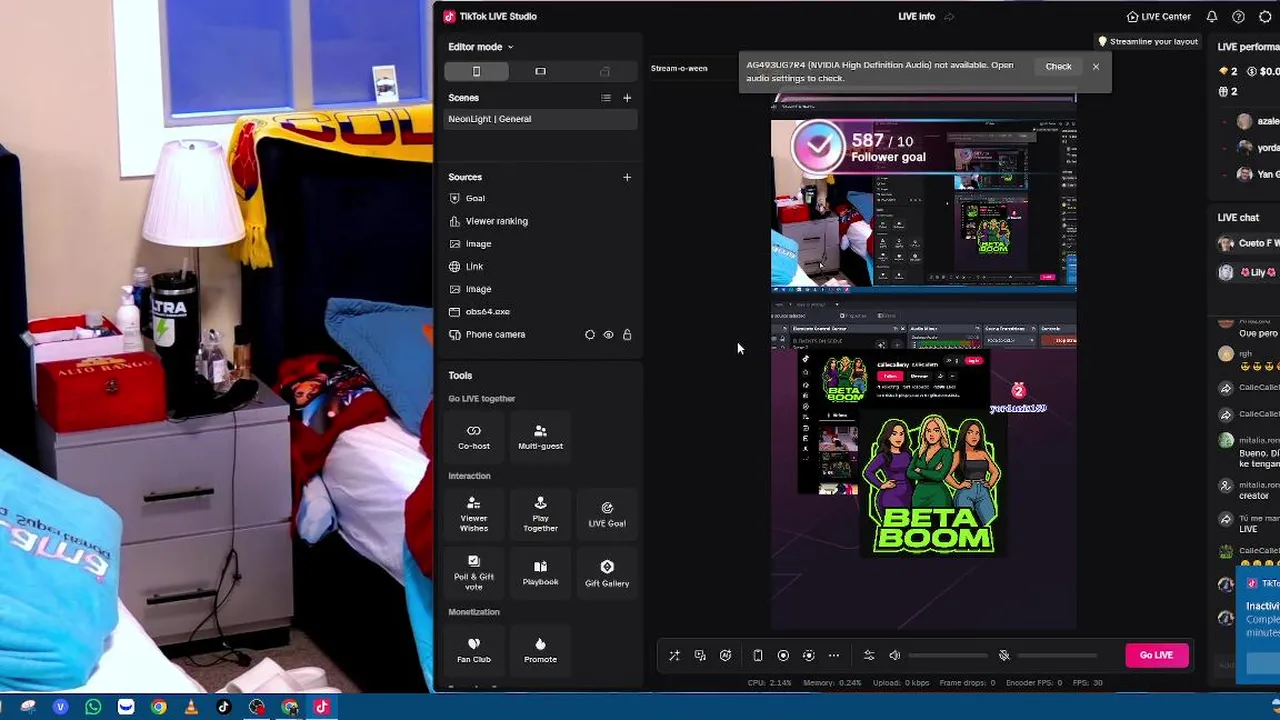Screen dimensions: 1280x720
Task: Click the notifications bell icon
Action: (1212, 16)
